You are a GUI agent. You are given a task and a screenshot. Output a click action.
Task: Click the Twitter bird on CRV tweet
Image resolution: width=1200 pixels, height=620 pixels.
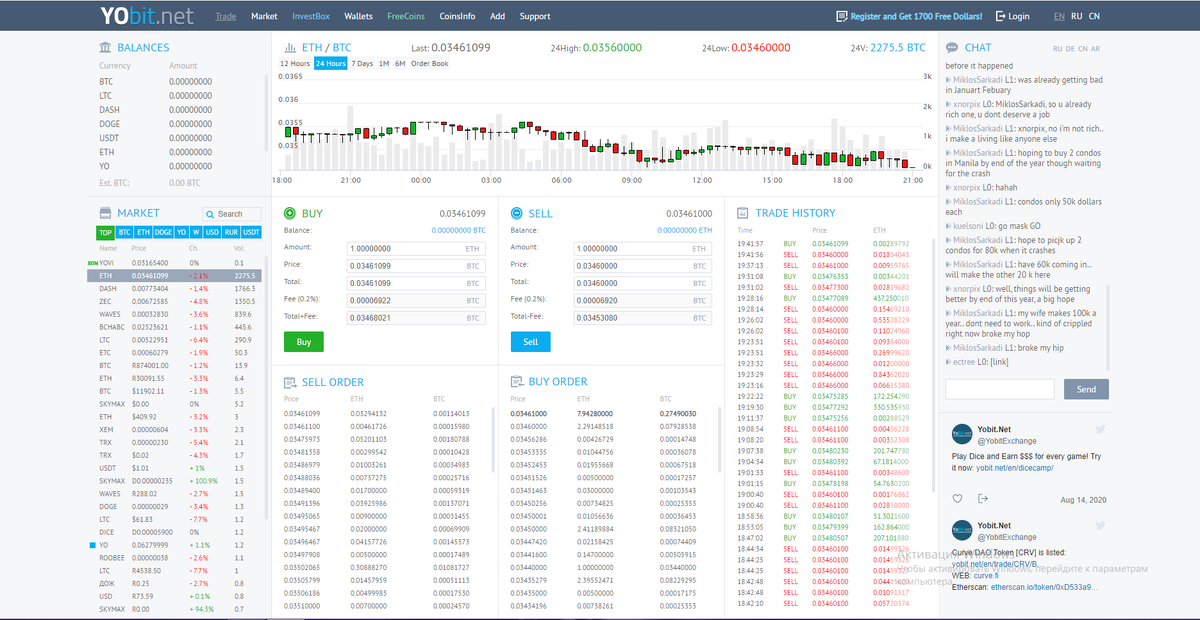[1100, 525]
